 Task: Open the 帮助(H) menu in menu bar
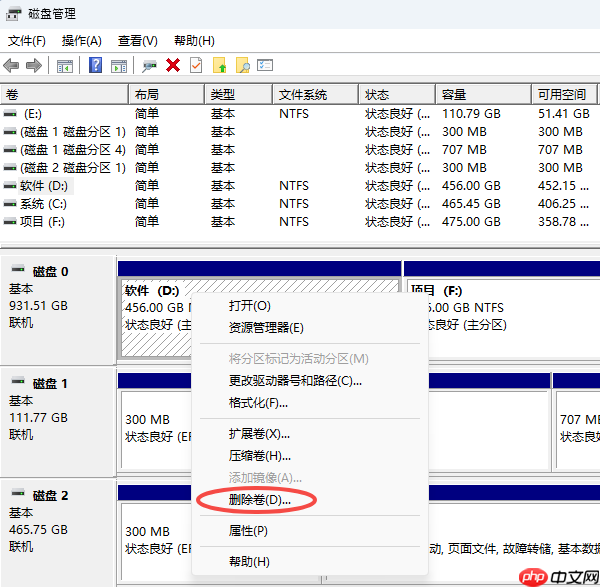194,41
